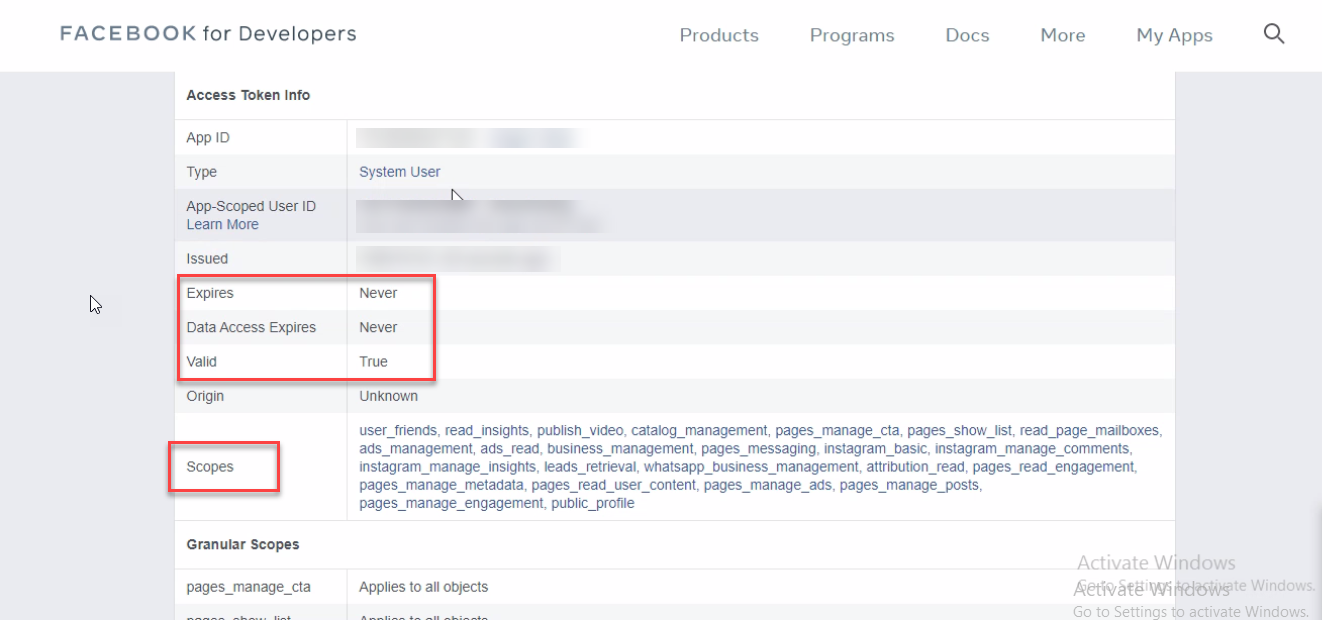This screenshot has width=1322, height=620.
Task: Select the Type row label
Action: pyautogui.click(x=201, y=172)
